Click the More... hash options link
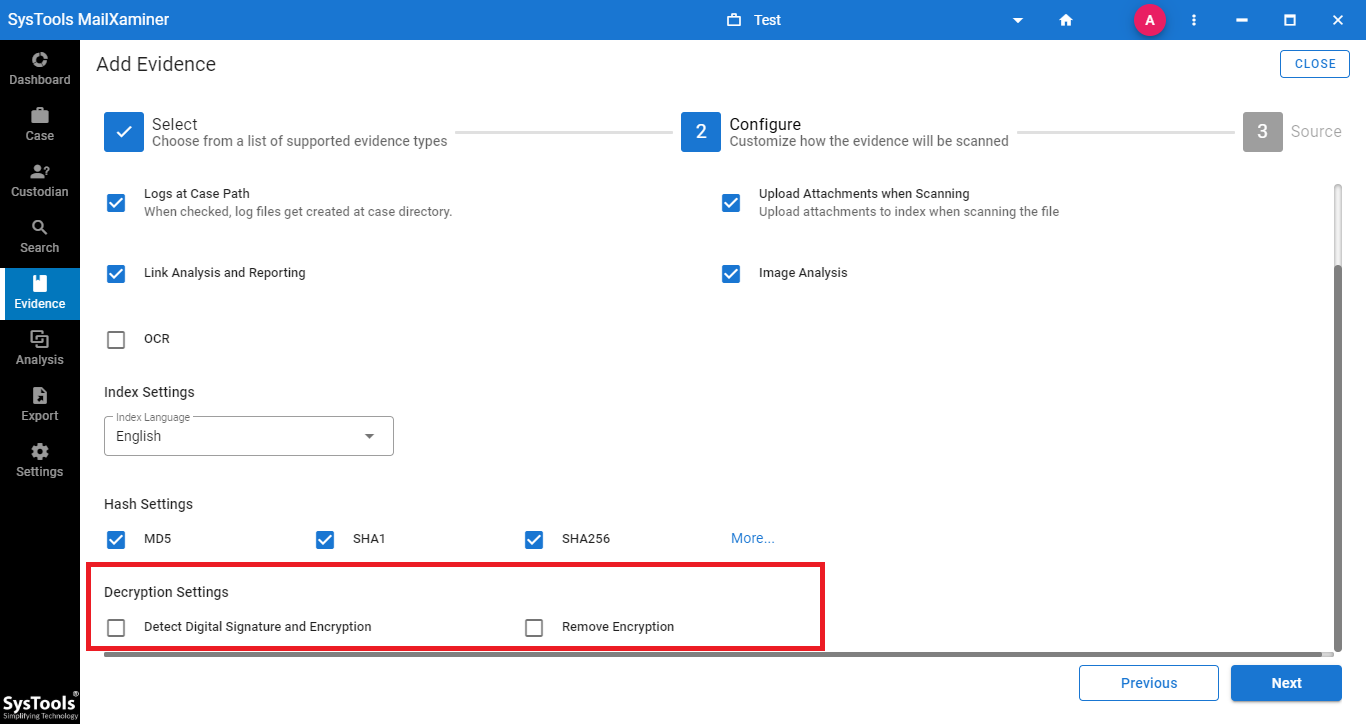1366x724 pixels. [753, 538]
